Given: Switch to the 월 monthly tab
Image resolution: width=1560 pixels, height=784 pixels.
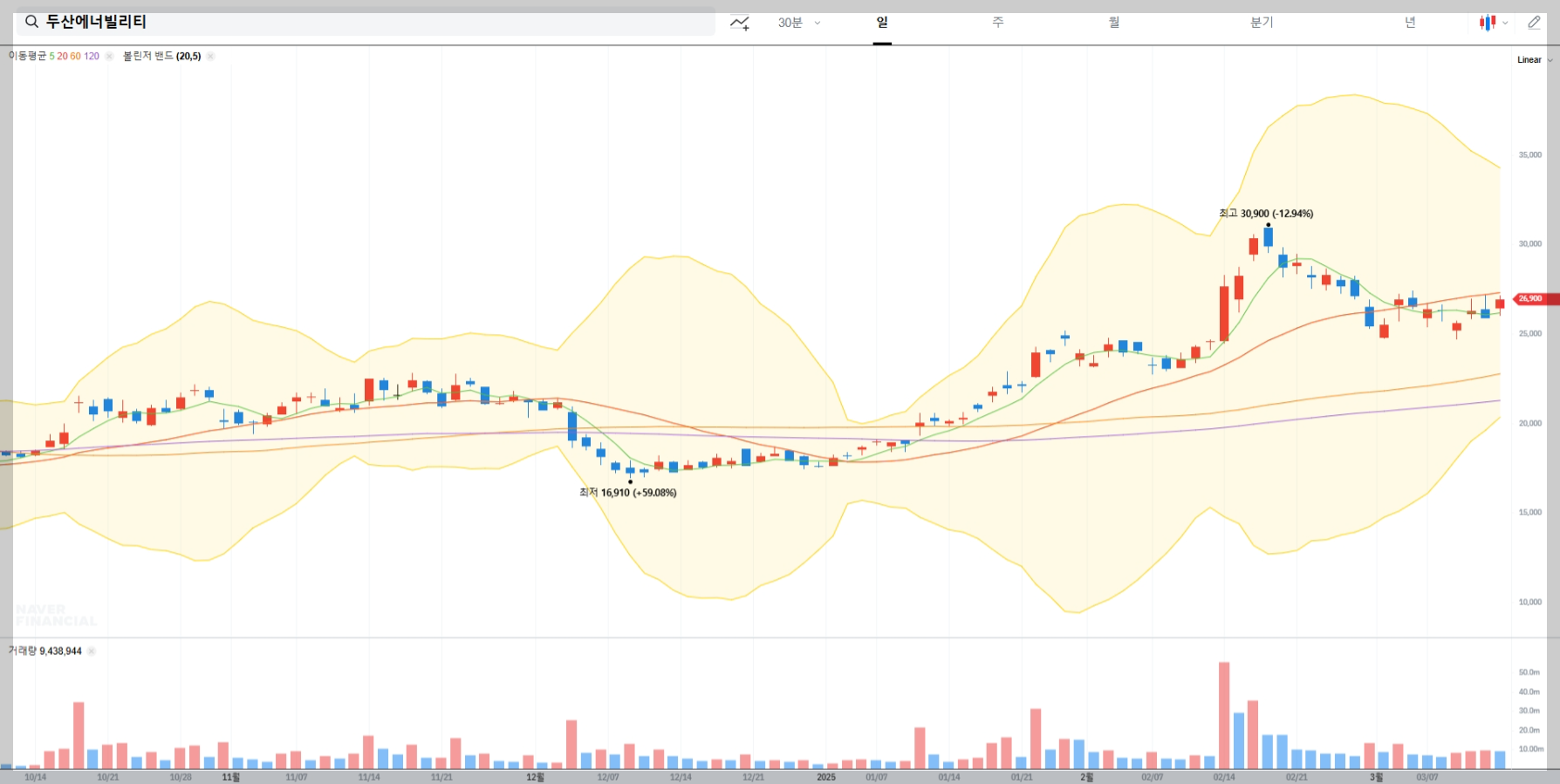Looking at the screenshot, I should pos(1114,23).
